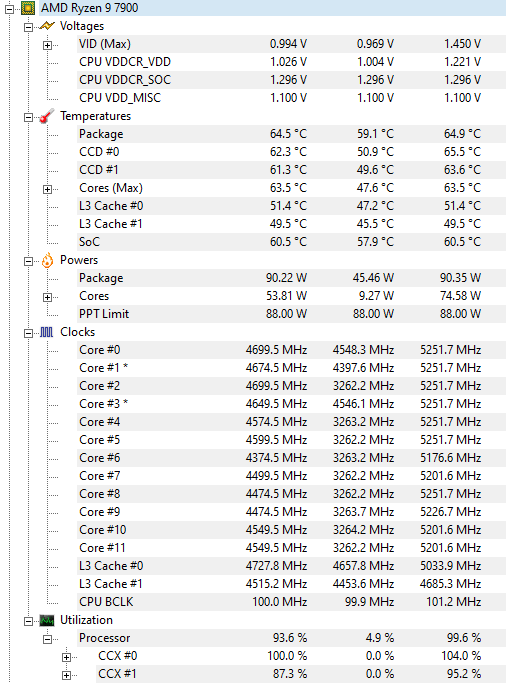506x683 pixels.
Task: Select the Core #1 * clock row
Action: point(291,368)
